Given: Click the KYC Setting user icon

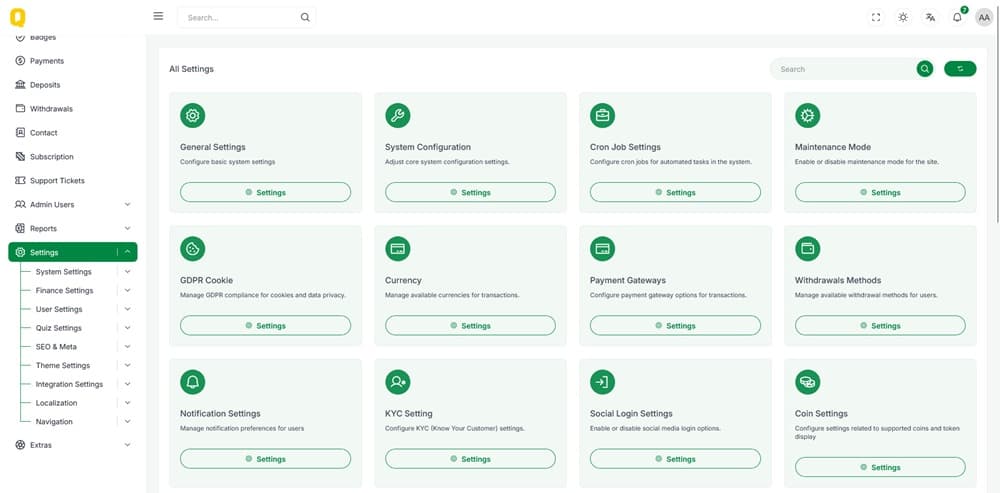Looking at the screenshot, I should click(x=397, y=381).
